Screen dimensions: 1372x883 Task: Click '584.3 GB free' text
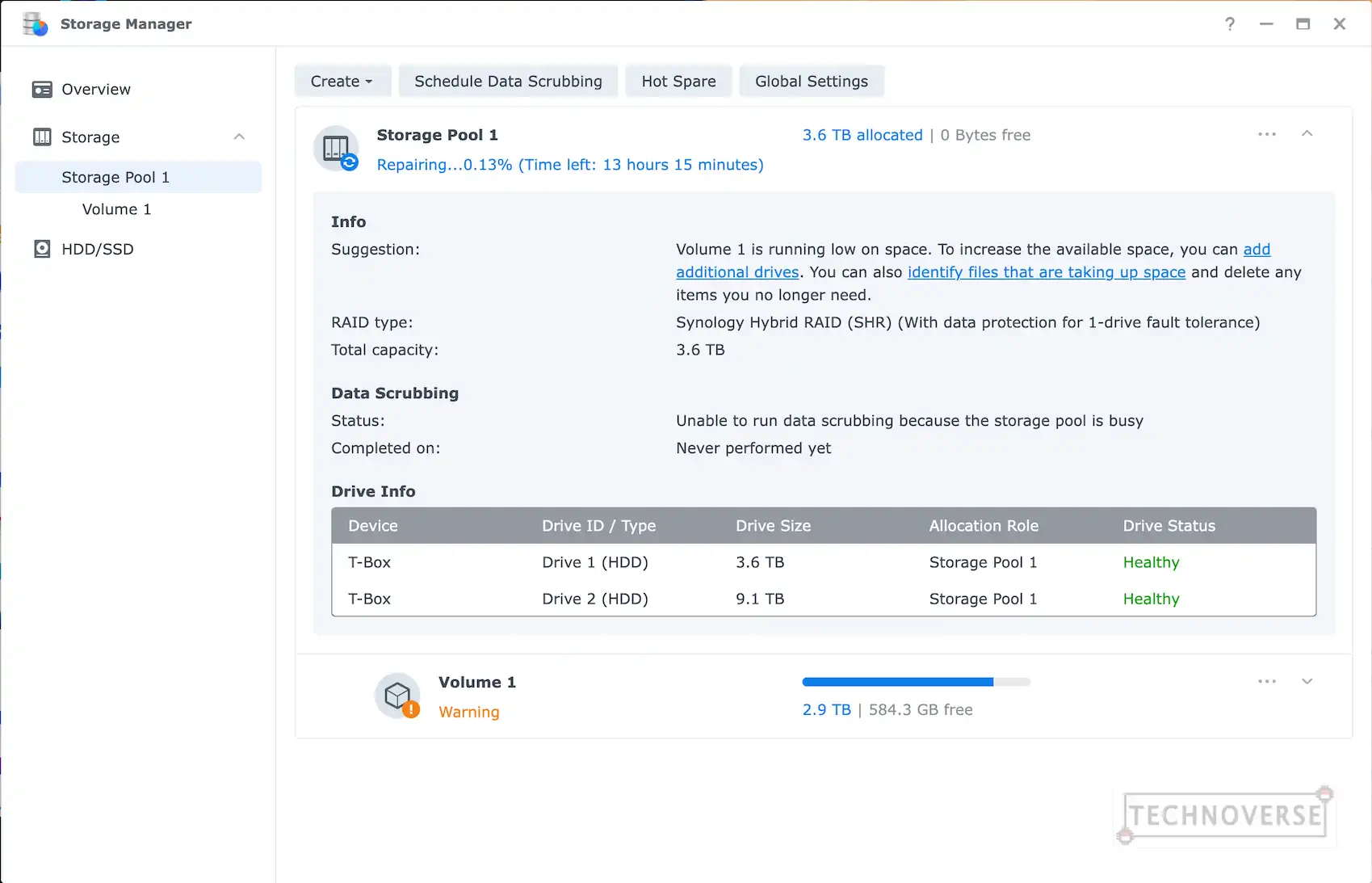click(x=921, y=709)
